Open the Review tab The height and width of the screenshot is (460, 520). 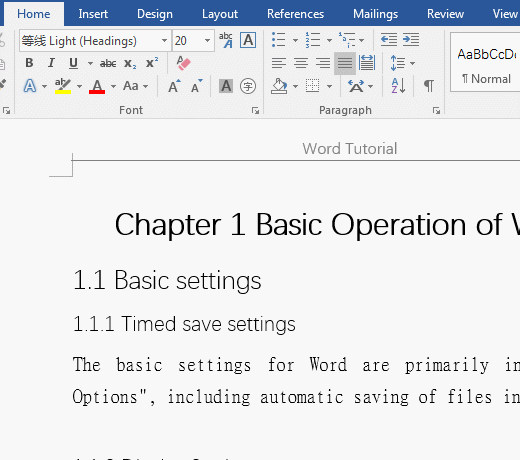pos(445,14)
